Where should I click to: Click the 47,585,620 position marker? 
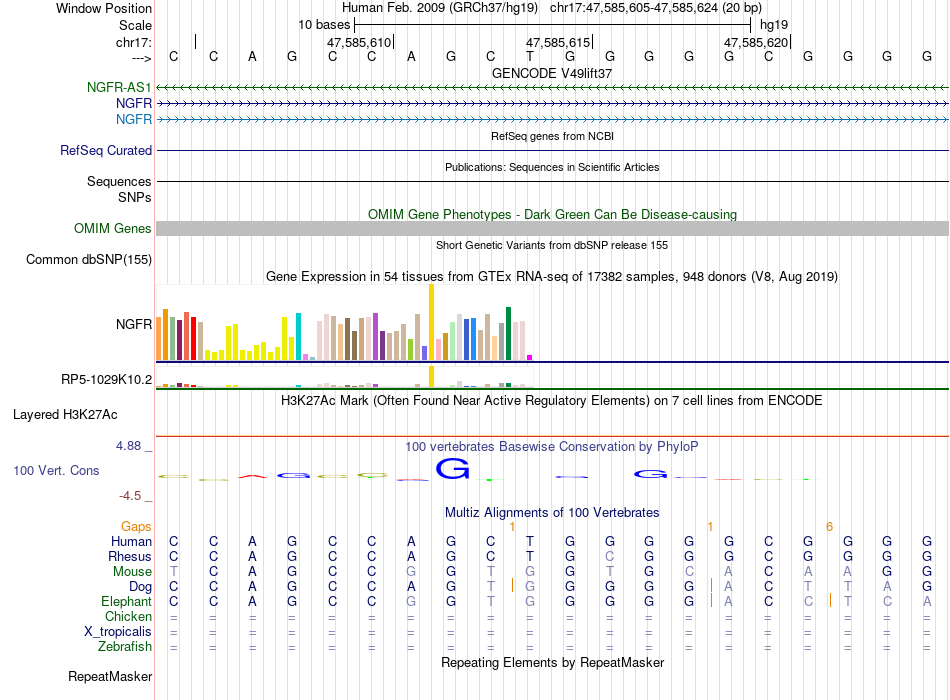[757, 42]
